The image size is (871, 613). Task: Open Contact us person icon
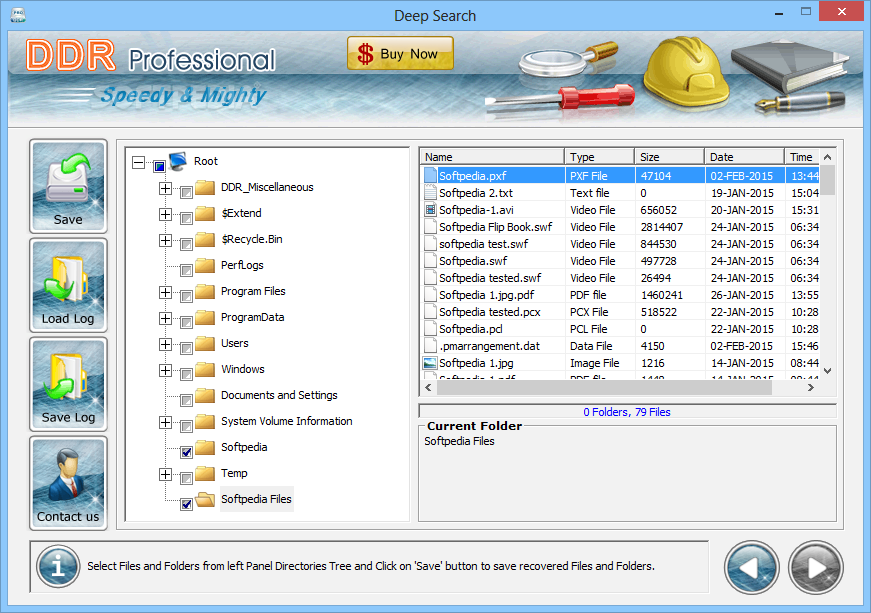68,483
